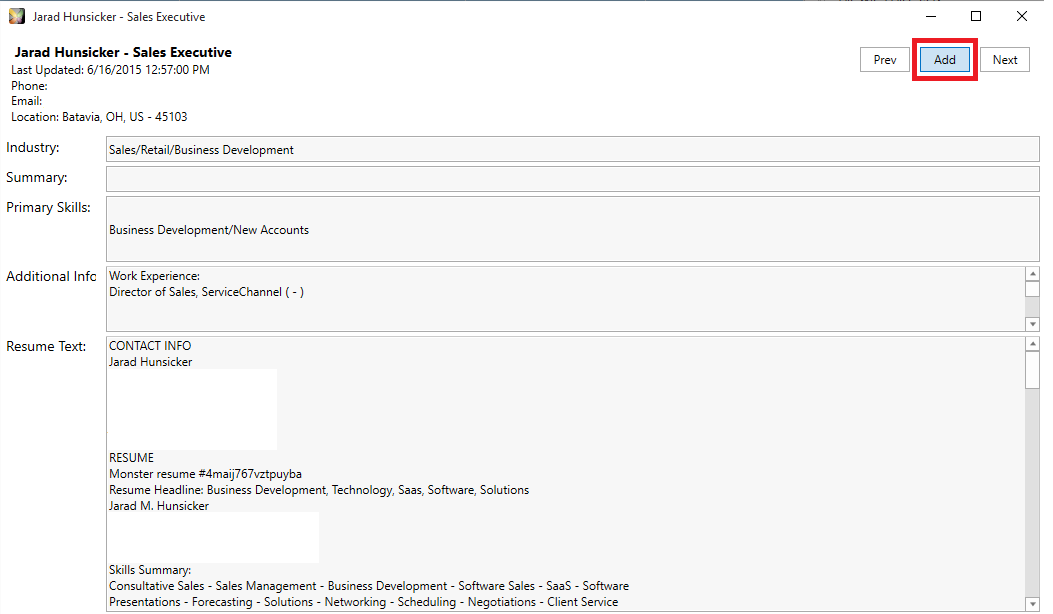This screenshot has width=1053, height=614.
Task: Click the 'Resume Headline' line
Action: pyautogui.click(x=319, y=490)
